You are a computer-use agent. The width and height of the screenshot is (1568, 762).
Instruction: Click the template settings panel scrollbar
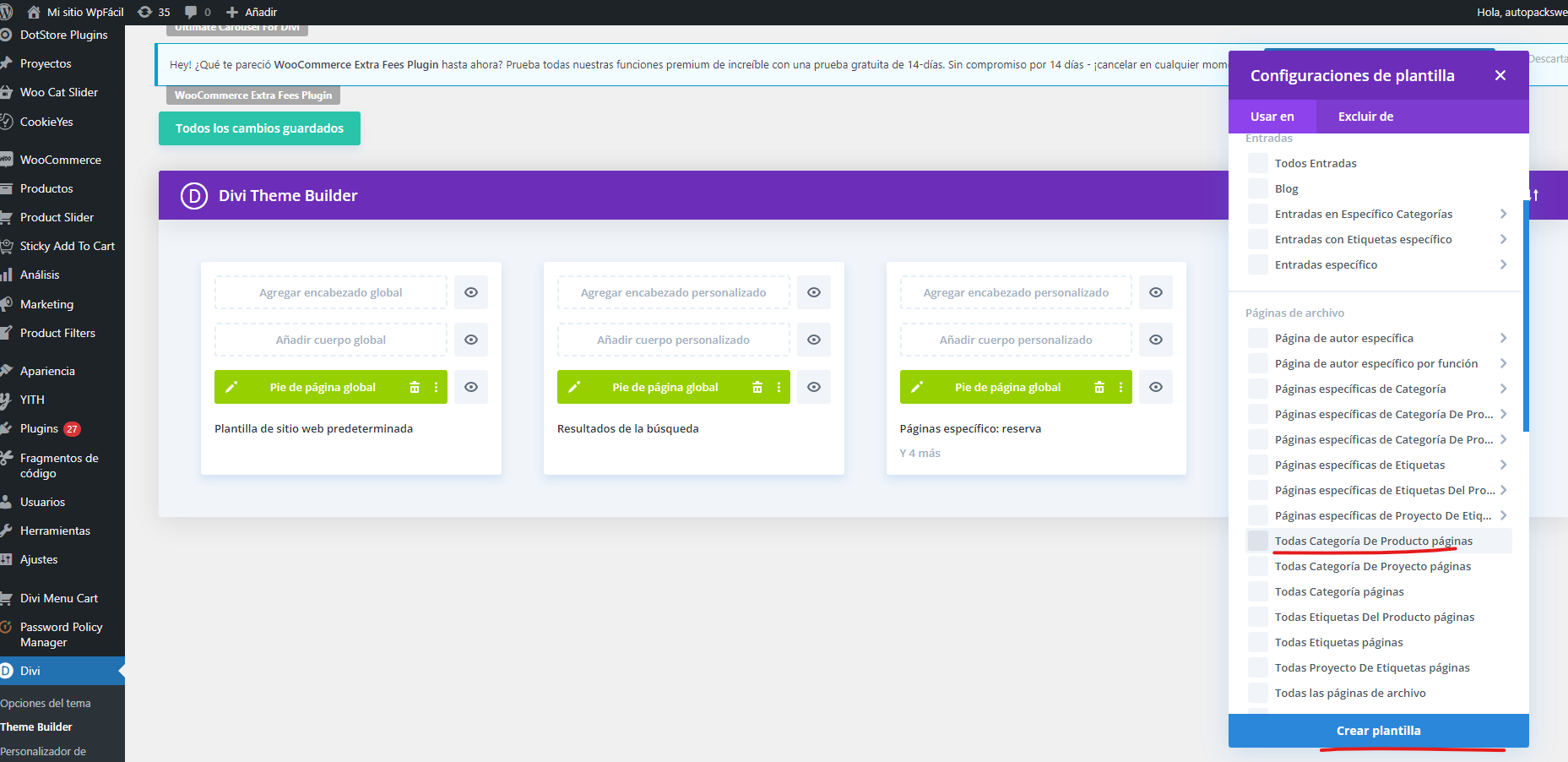[1526, 315]
